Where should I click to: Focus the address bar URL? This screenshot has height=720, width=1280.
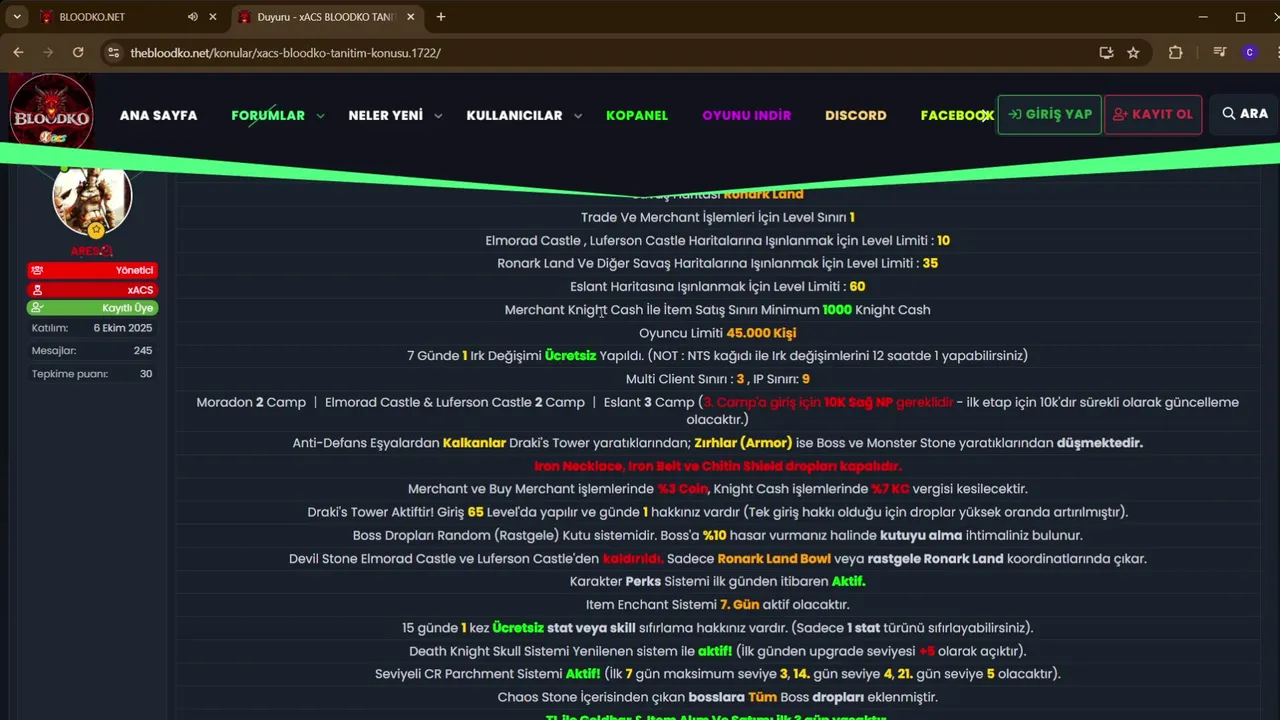[x=285, y=52]
